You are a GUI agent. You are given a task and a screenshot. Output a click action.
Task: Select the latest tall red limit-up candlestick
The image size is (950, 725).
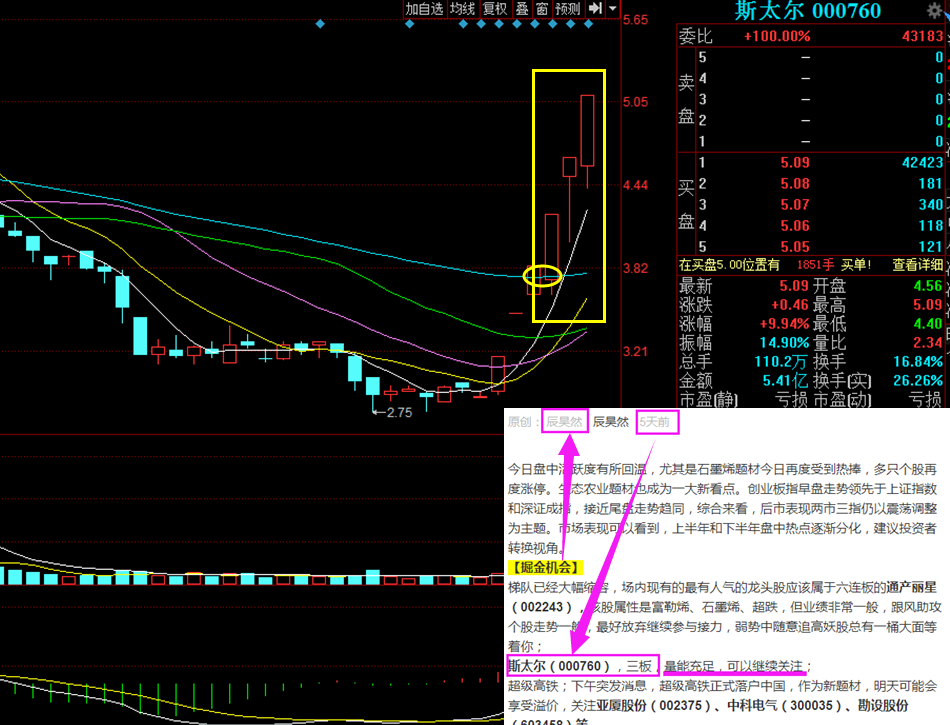(587, 130)
